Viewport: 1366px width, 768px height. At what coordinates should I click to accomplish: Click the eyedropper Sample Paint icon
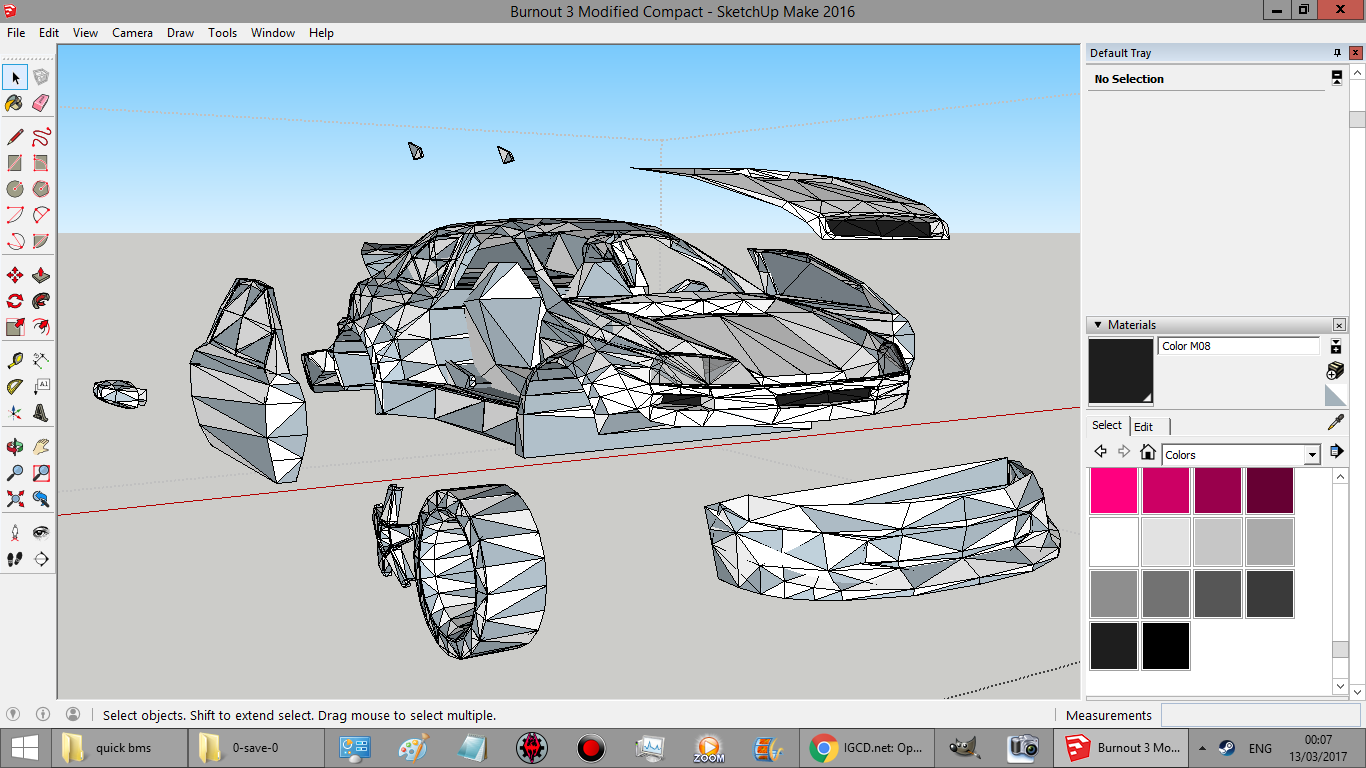pos(1335,423)
